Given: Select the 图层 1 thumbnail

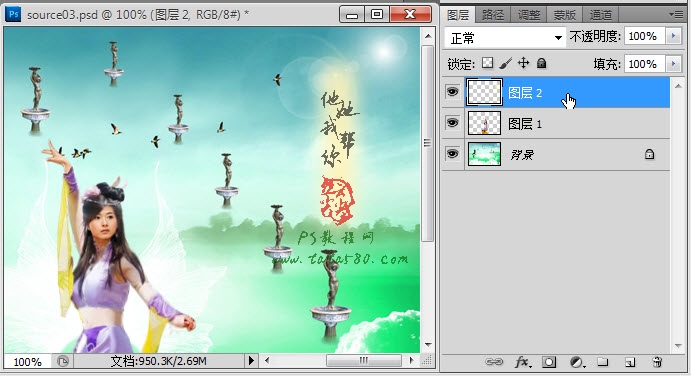Looking at the screenshot, I should point(484,123).
